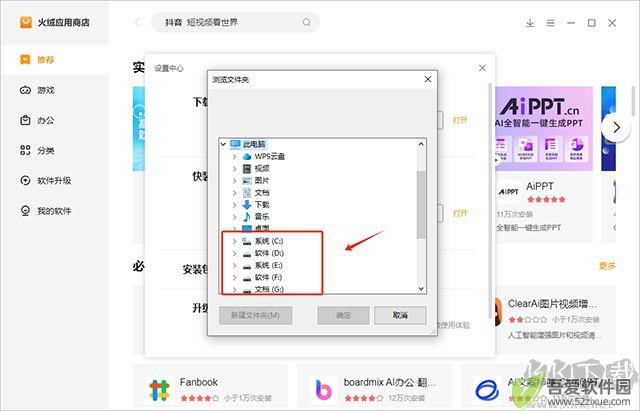Click the 取消 button in dialog

pos(400,315)
